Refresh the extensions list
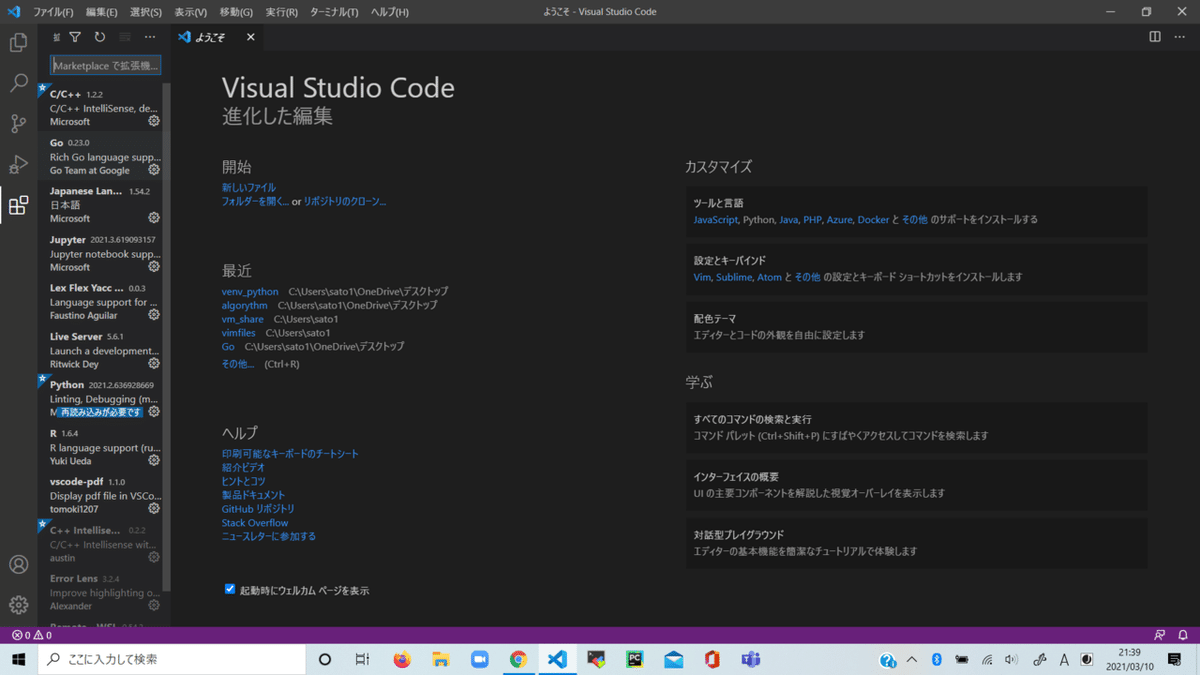This screenshot has height=675, width=1200. tap(100, 37)
